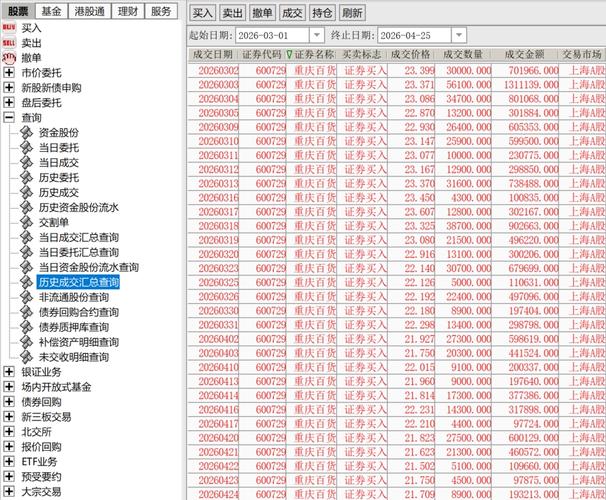
Task: Click the SELL icon beside 卖出
Action: tap(9, 43)
